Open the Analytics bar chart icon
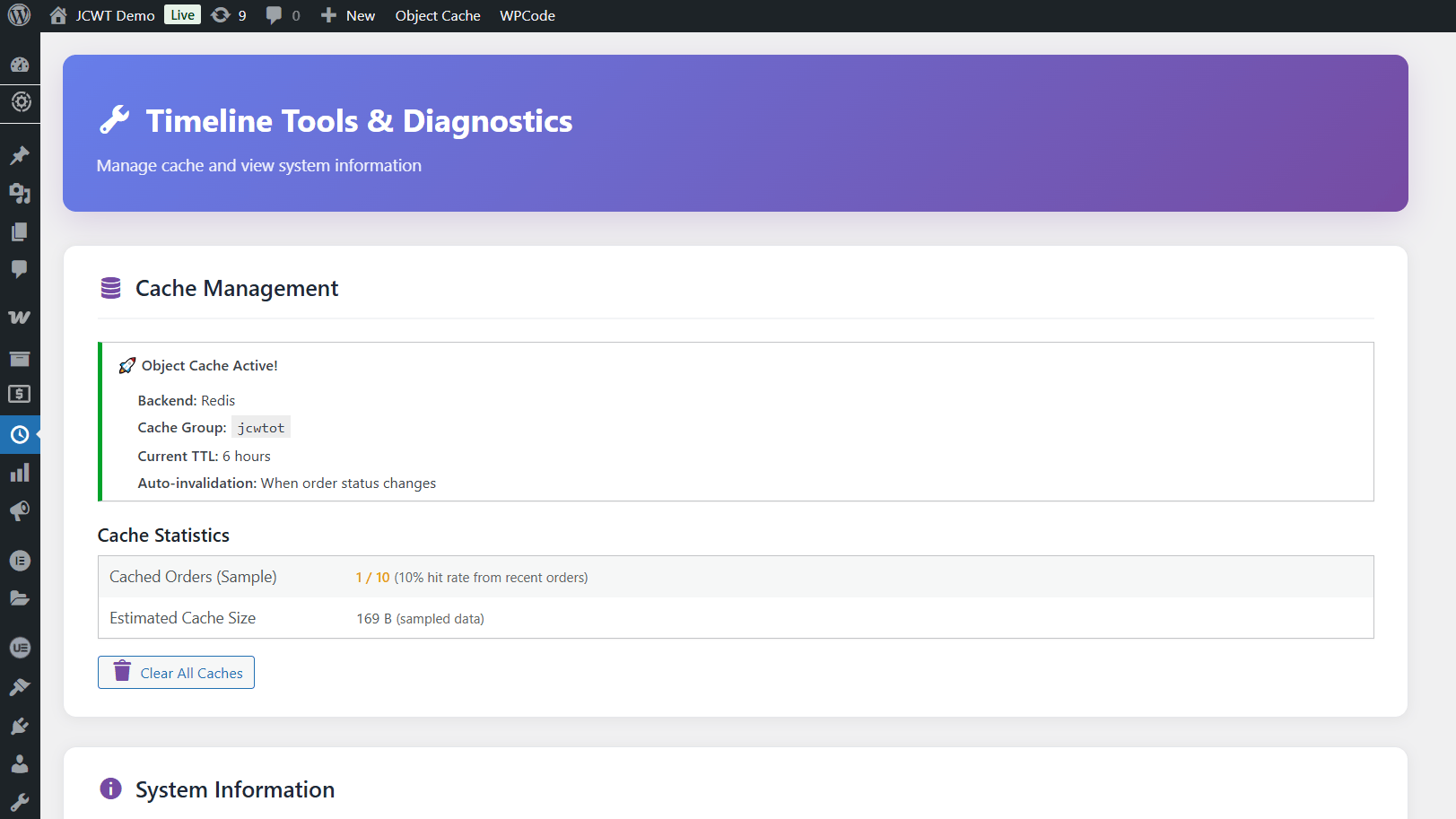Screen dimensions: 1456x819 pos(20,472)
